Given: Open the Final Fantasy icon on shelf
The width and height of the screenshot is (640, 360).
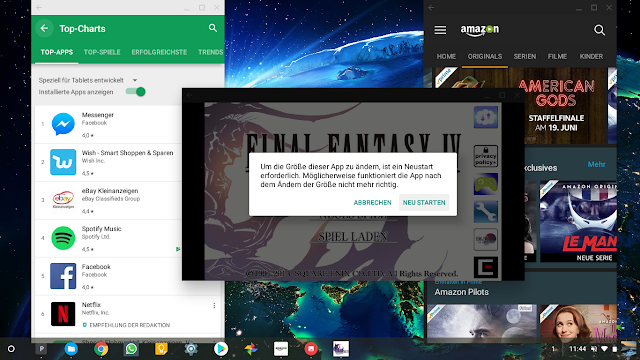Looking at the screenshot, I should [x=341, y=349].
